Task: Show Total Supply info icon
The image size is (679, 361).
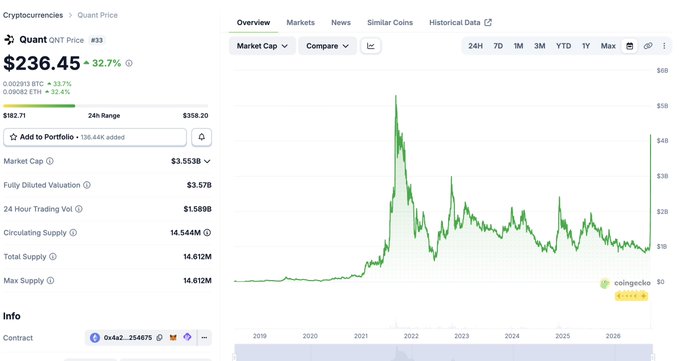Action: pyautogui.click(x=53, y=256)
